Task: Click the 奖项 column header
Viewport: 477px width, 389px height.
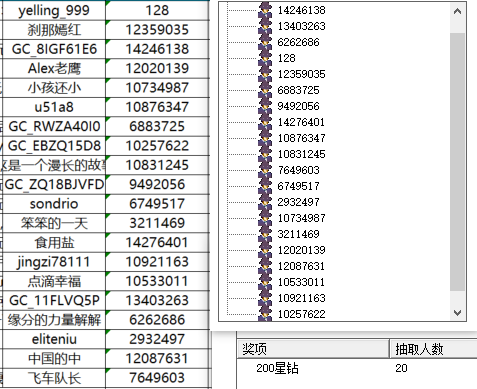Action: point(313,349)
